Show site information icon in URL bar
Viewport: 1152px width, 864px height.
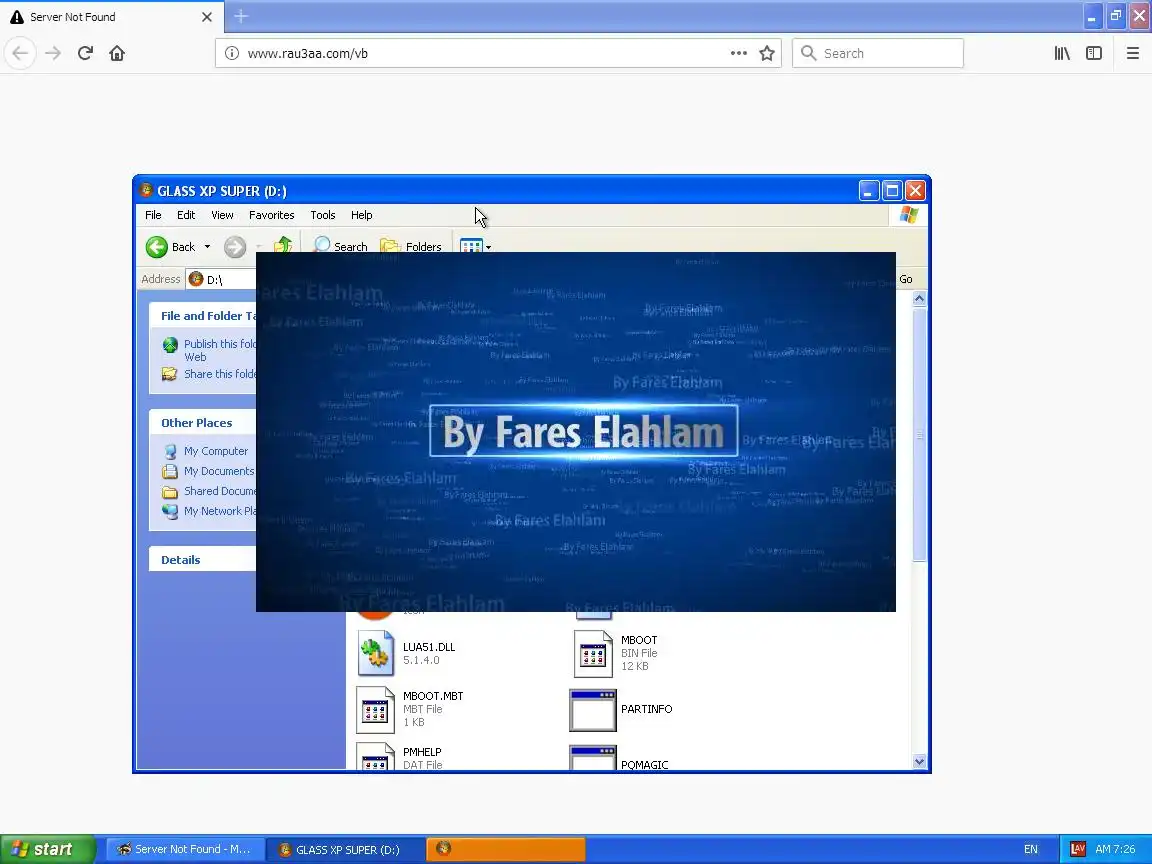[x=231, y=53]
